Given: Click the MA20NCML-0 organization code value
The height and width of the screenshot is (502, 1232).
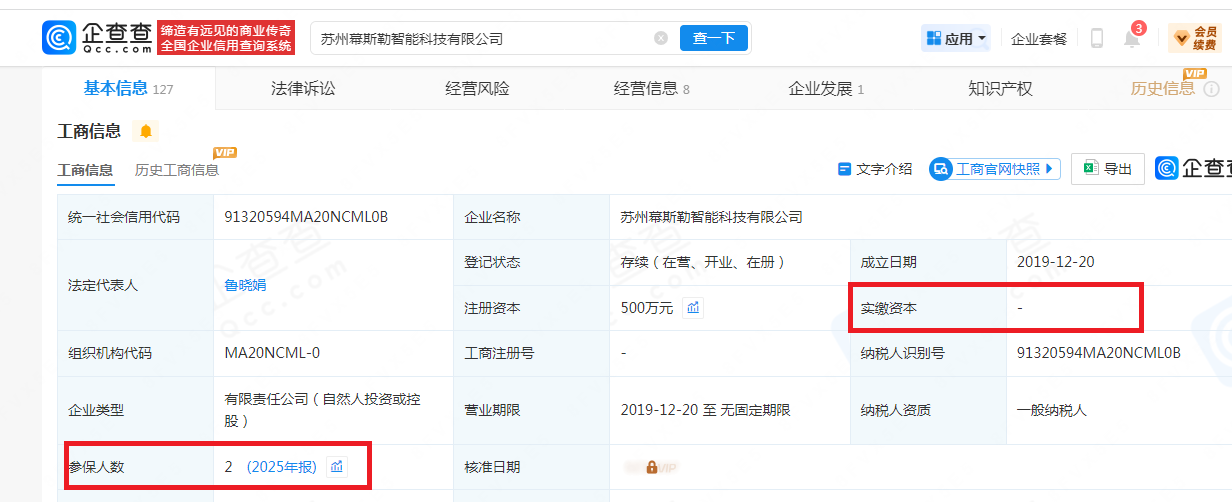Looking at the screenshot, I should (272, 353).
